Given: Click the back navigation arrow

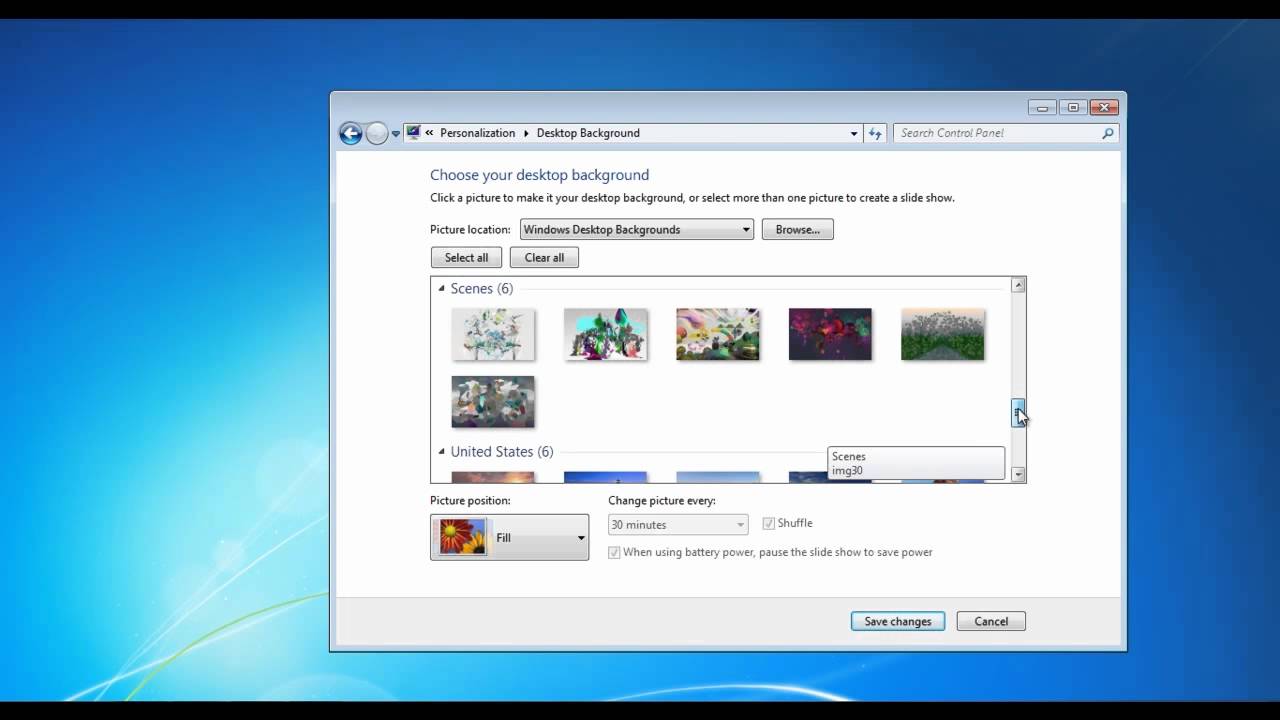Looking at the screenshot, I should [x=350, y=133].
